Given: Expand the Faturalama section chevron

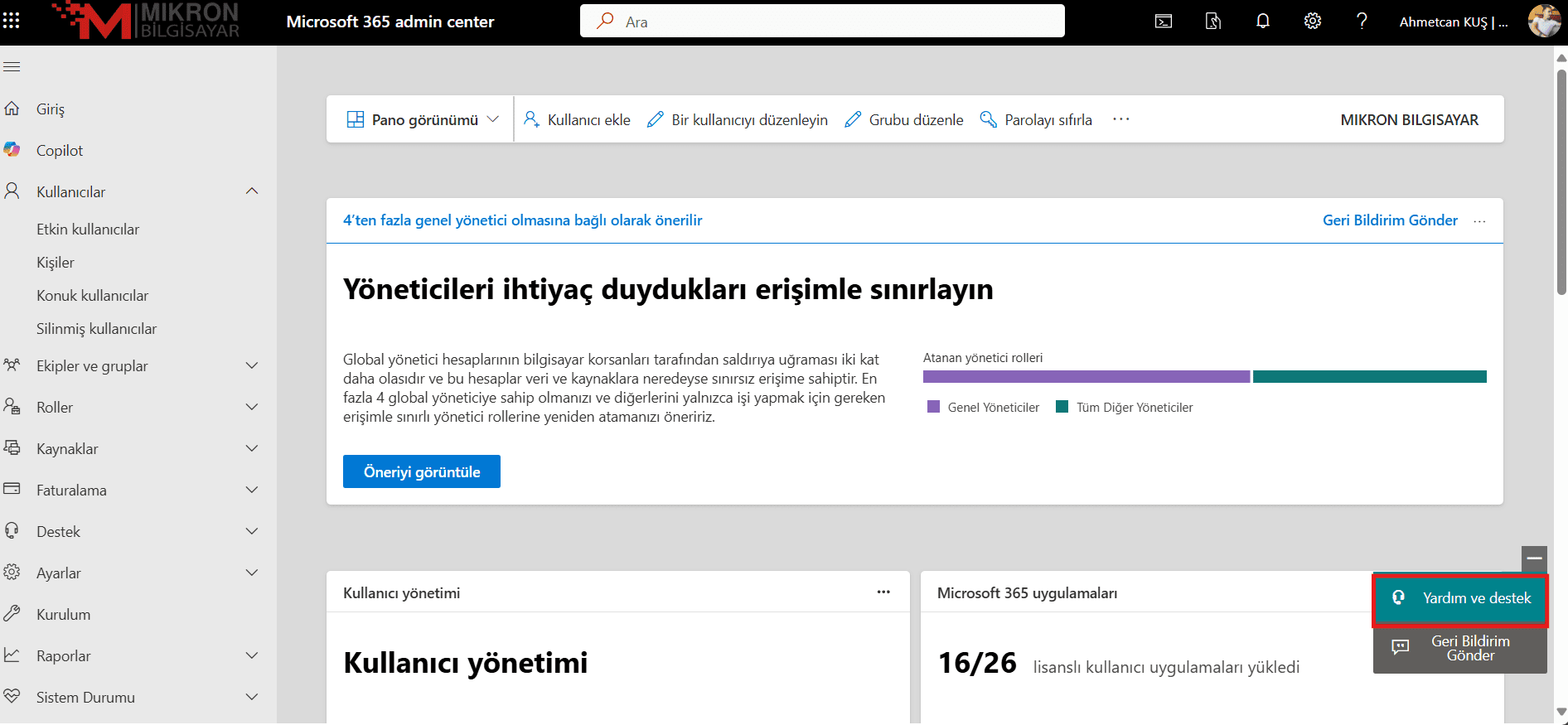Looking at the screenshot, I should coord(252,490).
